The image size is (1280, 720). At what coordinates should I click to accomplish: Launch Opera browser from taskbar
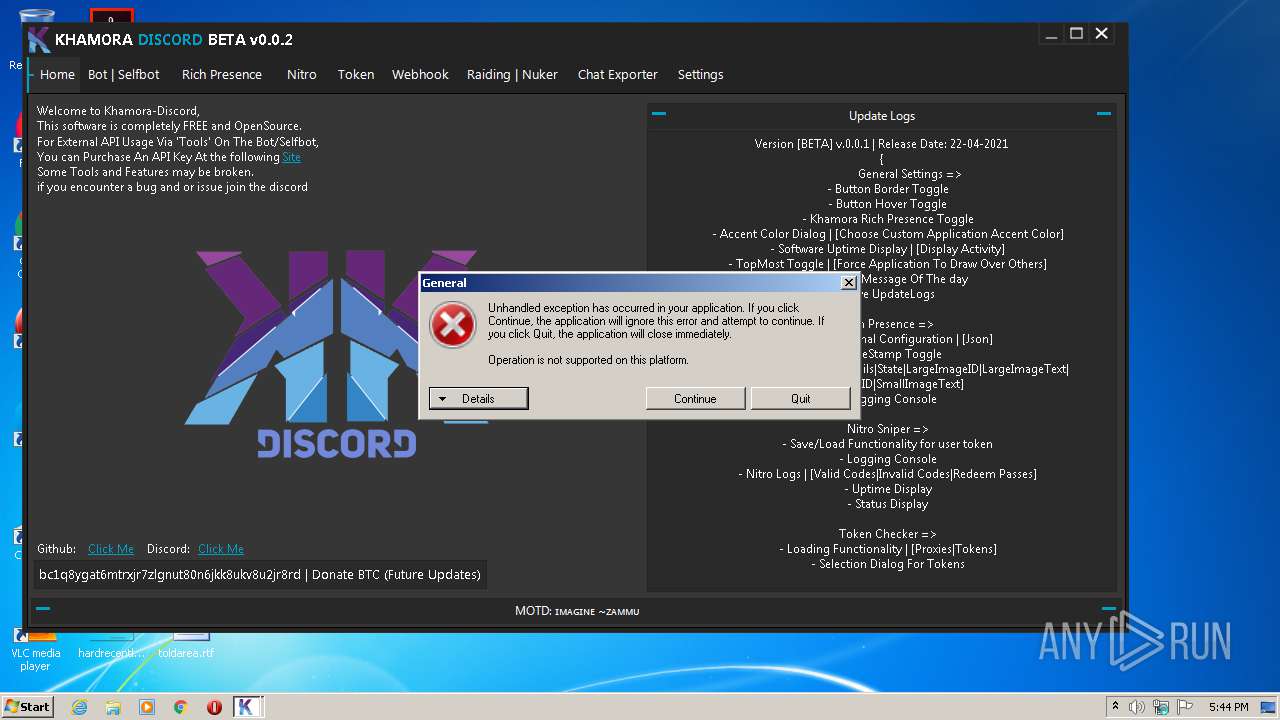214,707
